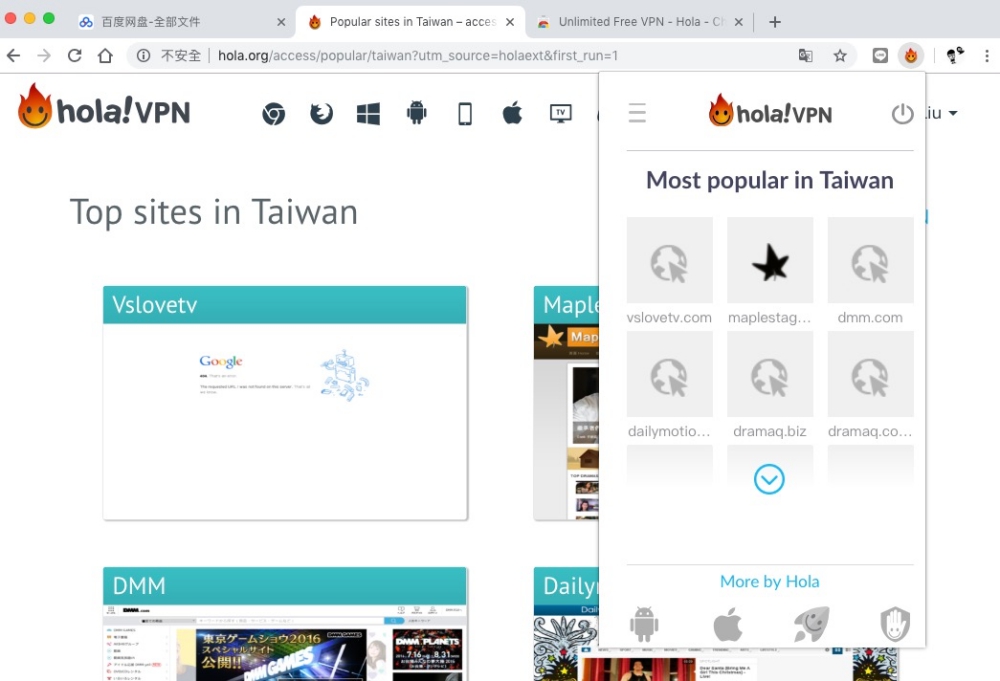
Task: Click the rocket accelerator icon in popup
Action: click(811, 624)
